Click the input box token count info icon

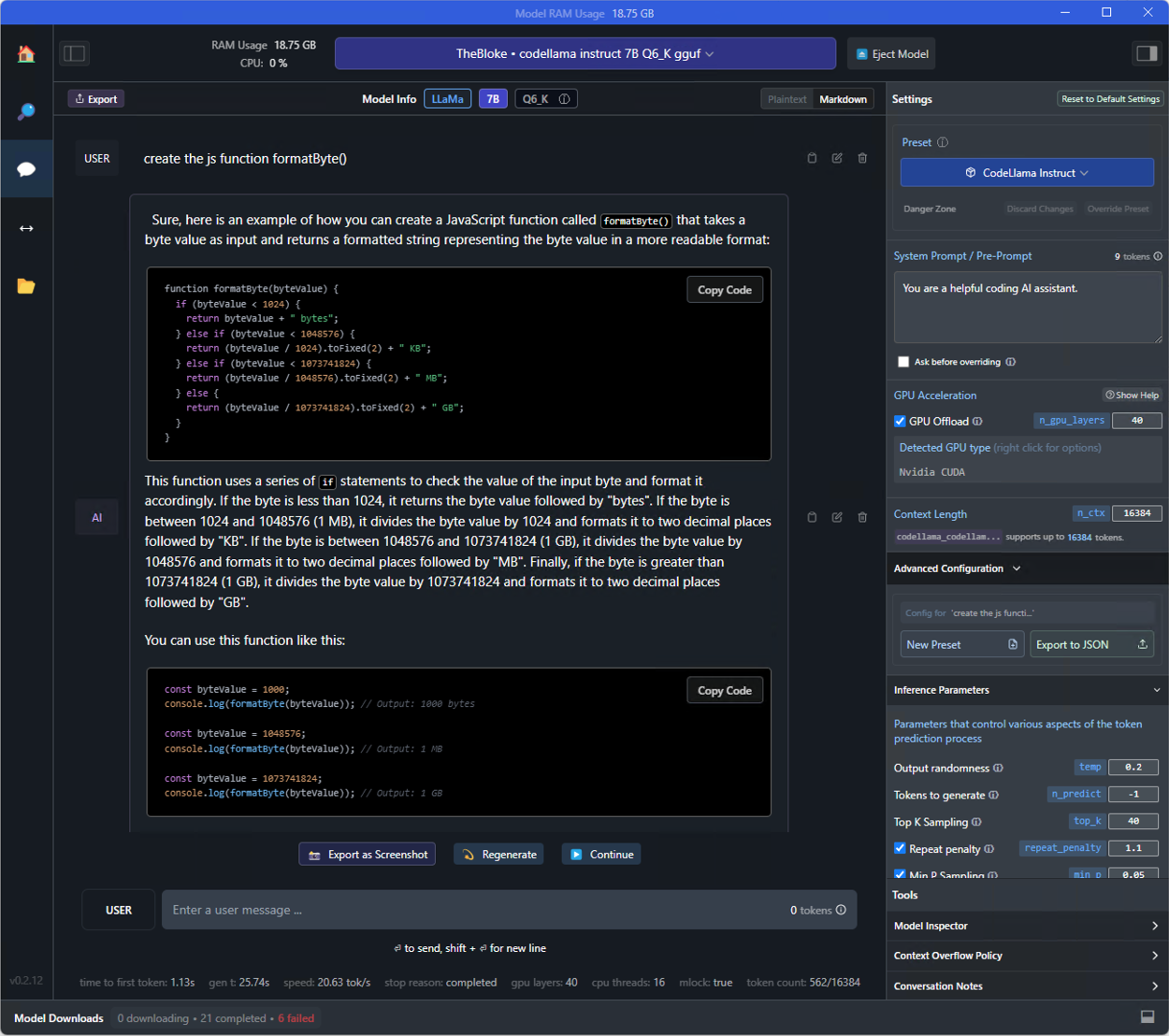[x=841, y=910]
